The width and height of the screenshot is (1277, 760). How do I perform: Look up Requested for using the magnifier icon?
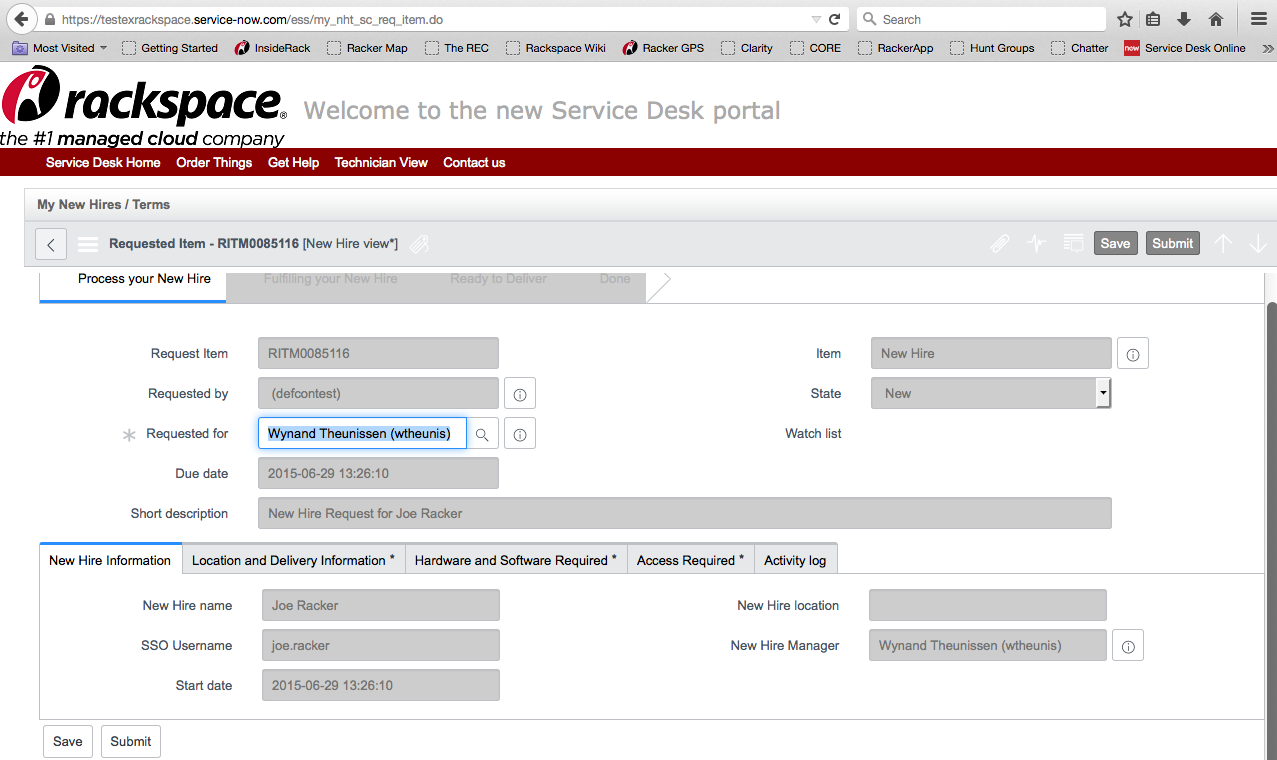pos(482,434)
